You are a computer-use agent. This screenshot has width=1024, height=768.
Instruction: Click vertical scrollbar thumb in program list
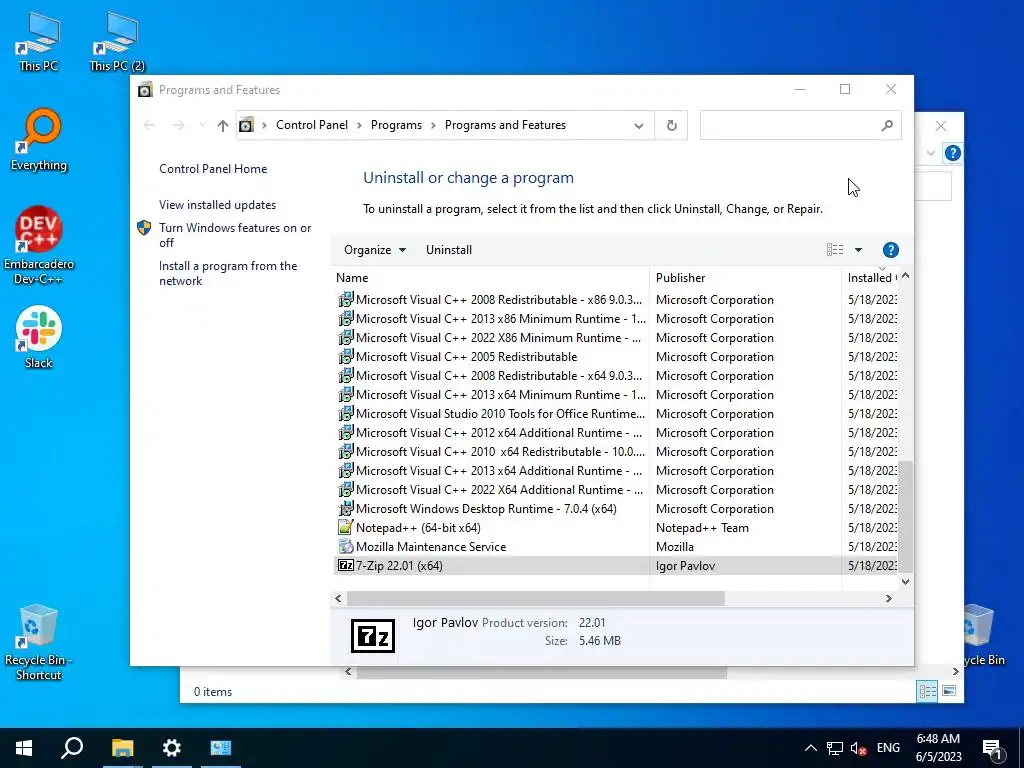[x=905, y=516]
